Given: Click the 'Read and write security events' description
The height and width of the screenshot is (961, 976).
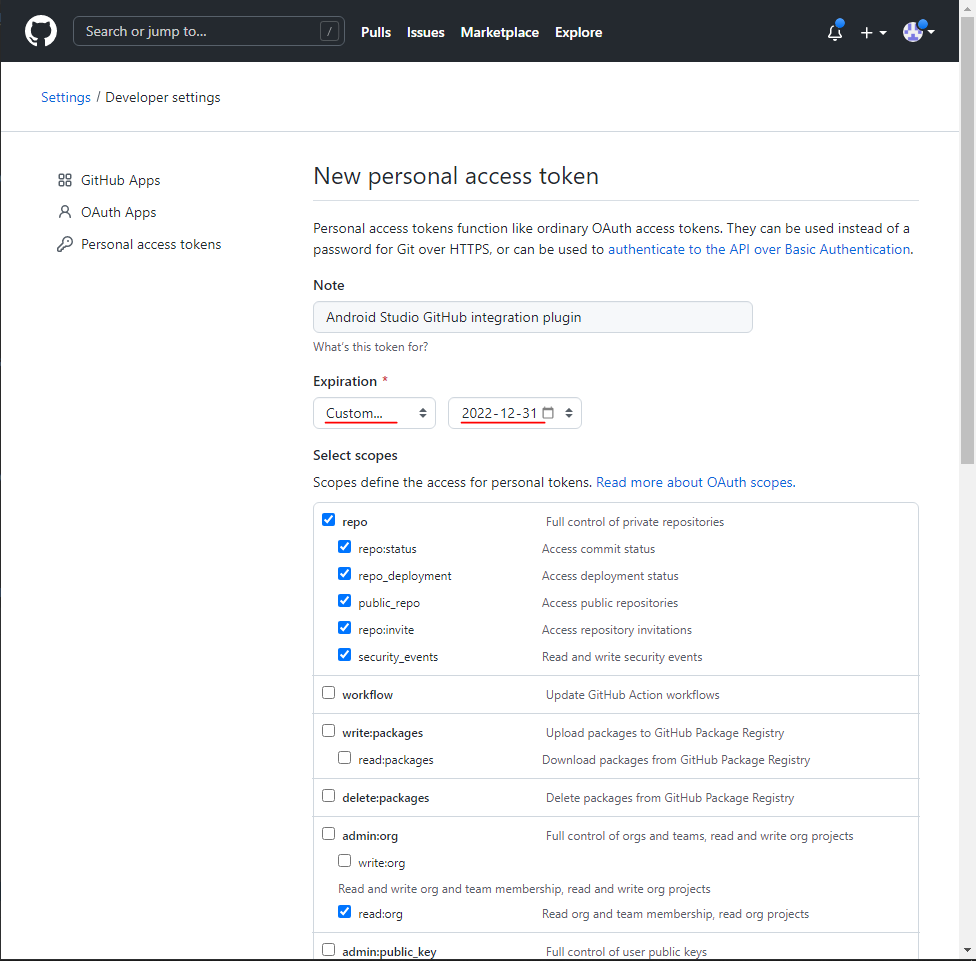Looking at the screenshot, I should click(x=622, y=657).
